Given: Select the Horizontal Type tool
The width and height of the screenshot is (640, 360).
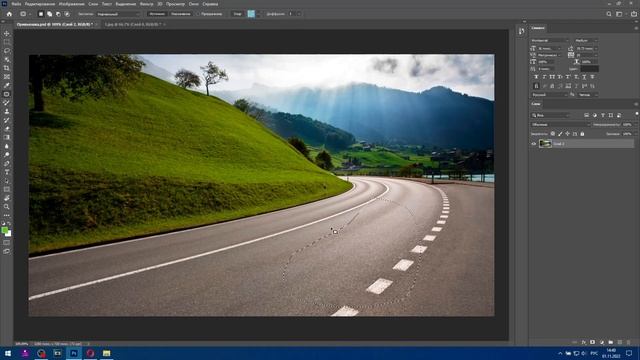Looking at the screenshot, I should 7,172.
